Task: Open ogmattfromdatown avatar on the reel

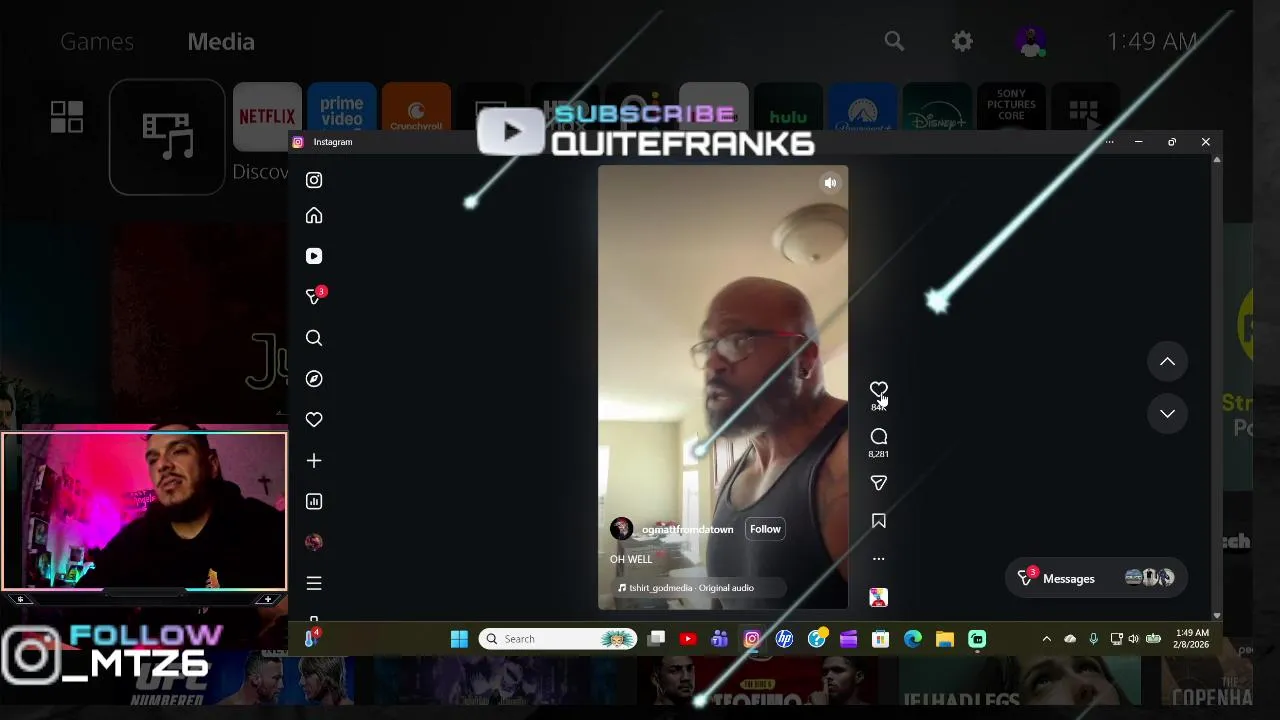Action: pyautogui.click(x=621, y=529)
